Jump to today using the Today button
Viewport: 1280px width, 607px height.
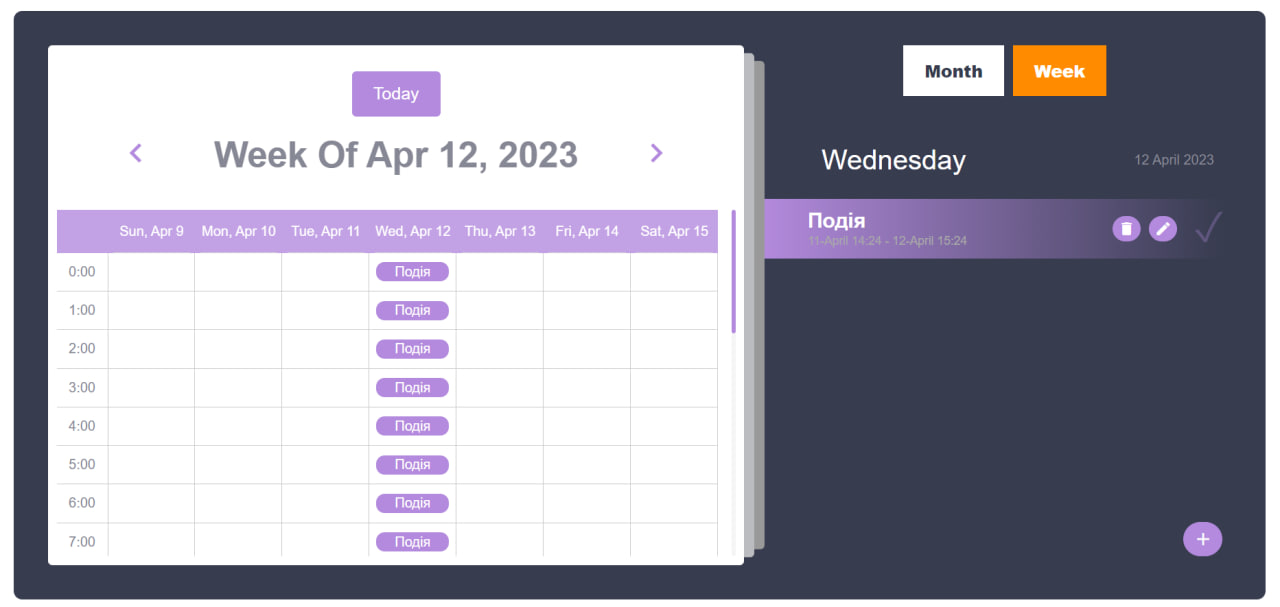pos(396,93)
